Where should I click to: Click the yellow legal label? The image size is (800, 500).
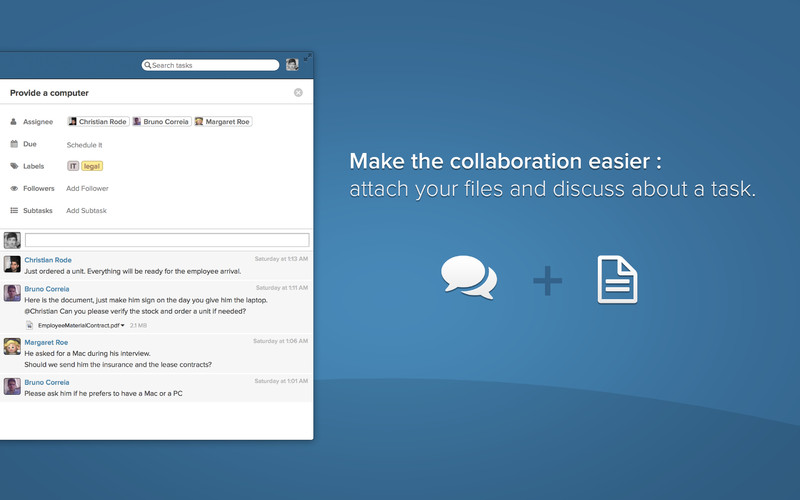click(x=92, y=166)
